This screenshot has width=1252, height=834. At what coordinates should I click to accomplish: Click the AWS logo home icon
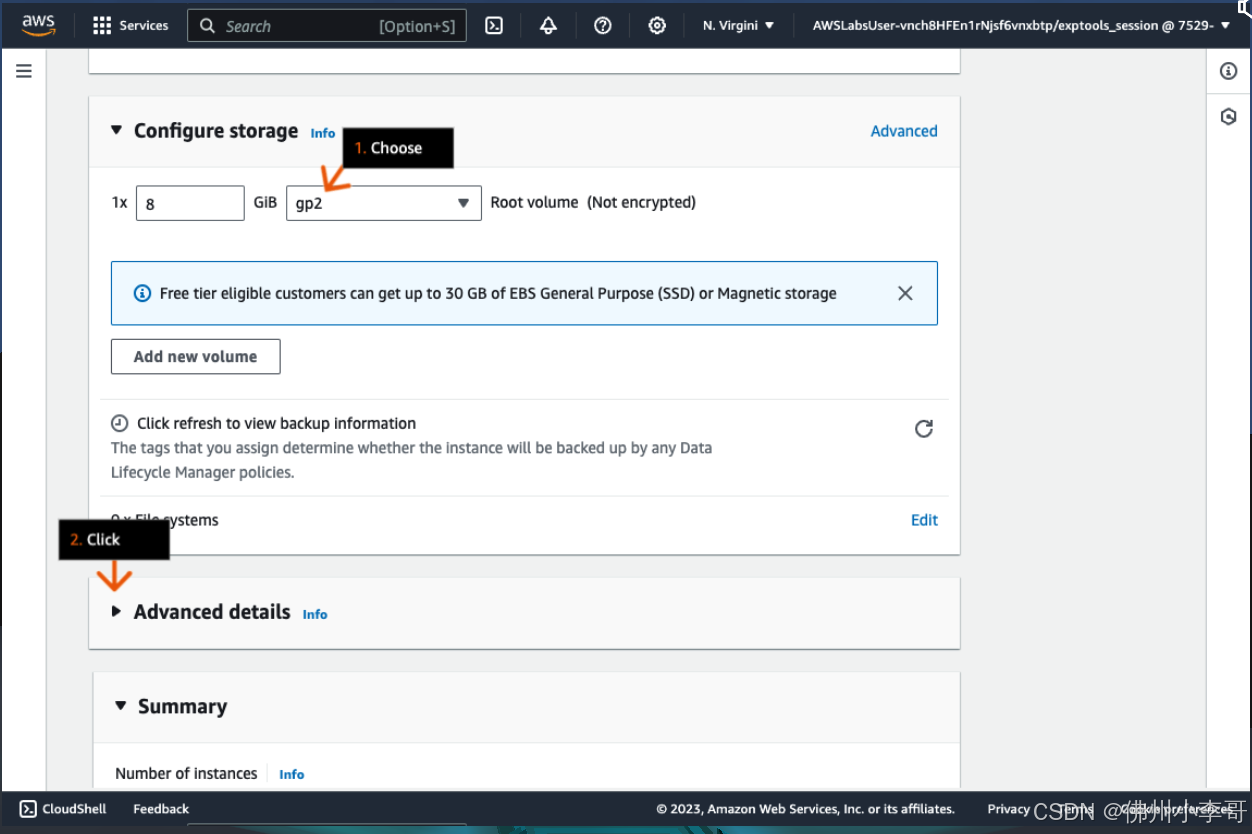[x=38, y=25]
